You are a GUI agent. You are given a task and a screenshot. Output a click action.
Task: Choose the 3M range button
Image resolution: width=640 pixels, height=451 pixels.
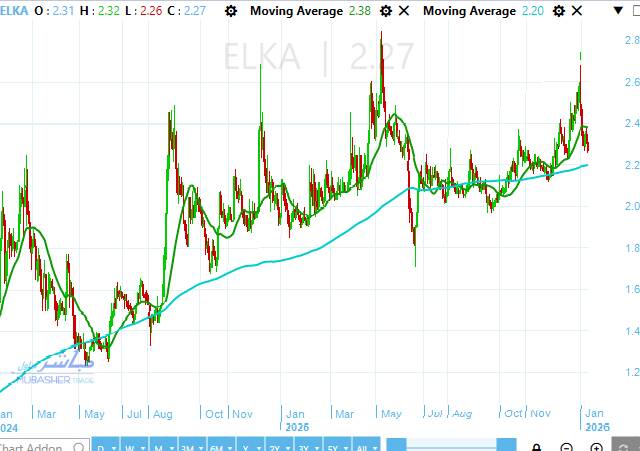click(x=190, y=445)
